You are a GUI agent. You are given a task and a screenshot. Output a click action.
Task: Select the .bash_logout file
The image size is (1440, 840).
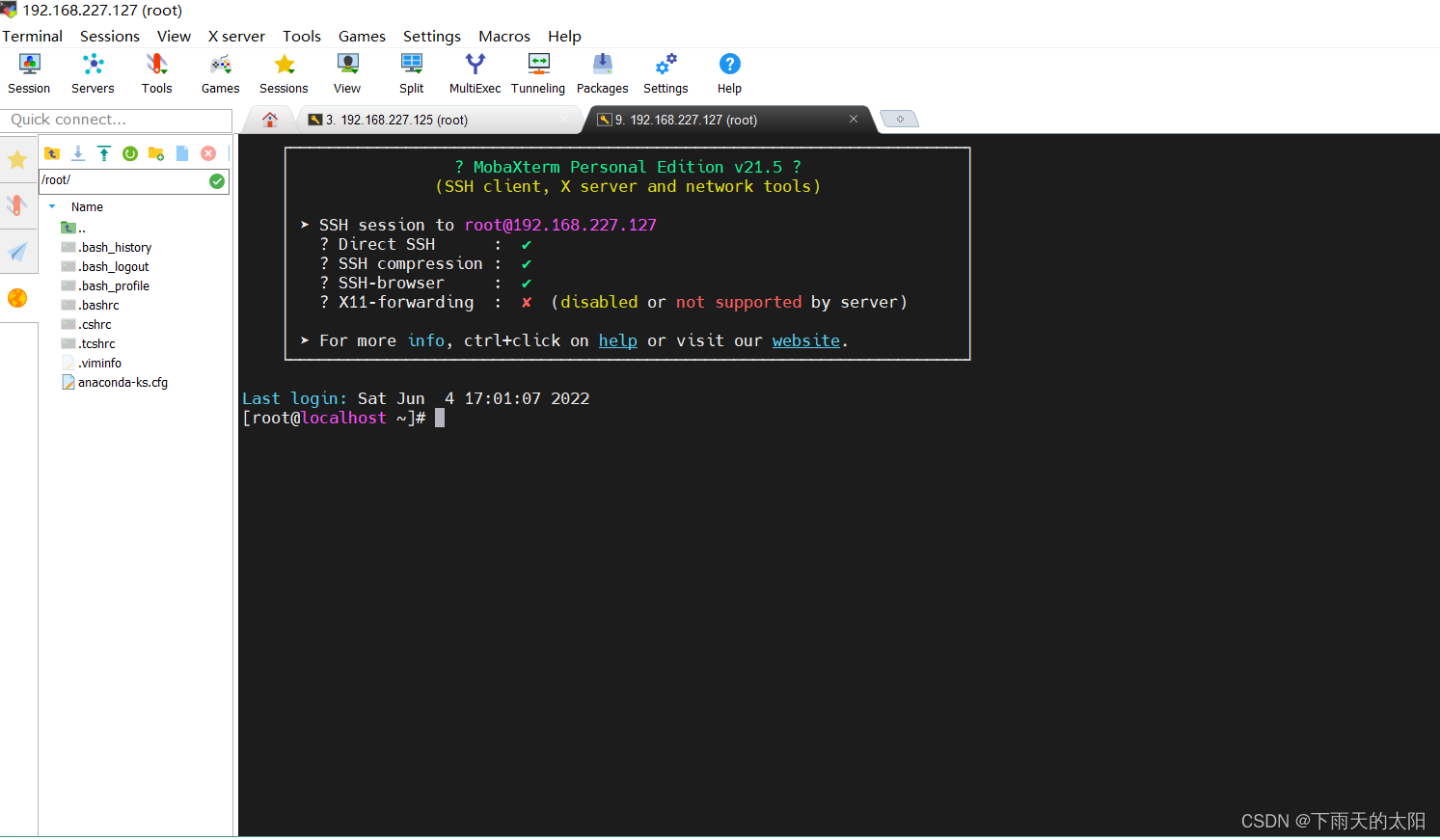[x=106, y=267]
